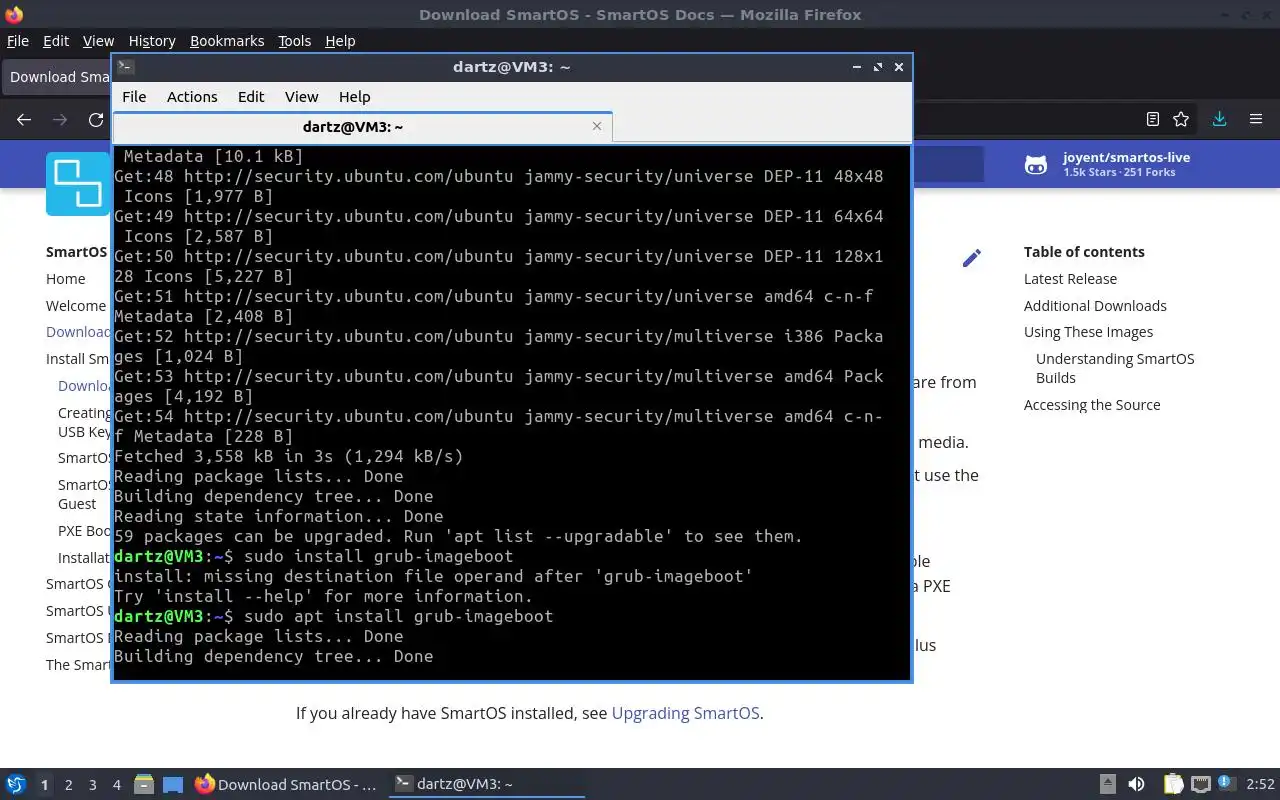This screenshot has height=800, width=1280.
Task: Close the dartz@VM3 terminal tab
Action: [597, 126]
